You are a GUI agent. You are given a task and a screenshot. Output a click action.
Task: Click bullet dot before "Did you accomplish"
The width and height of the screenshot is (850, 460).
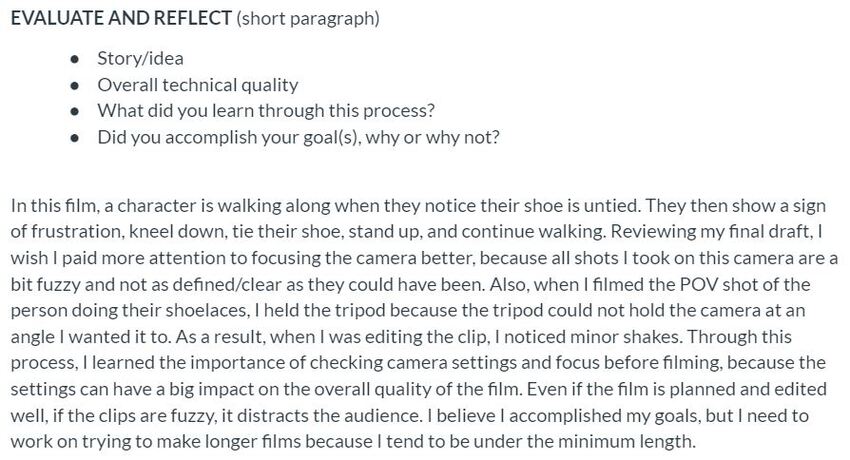point(77,137)
